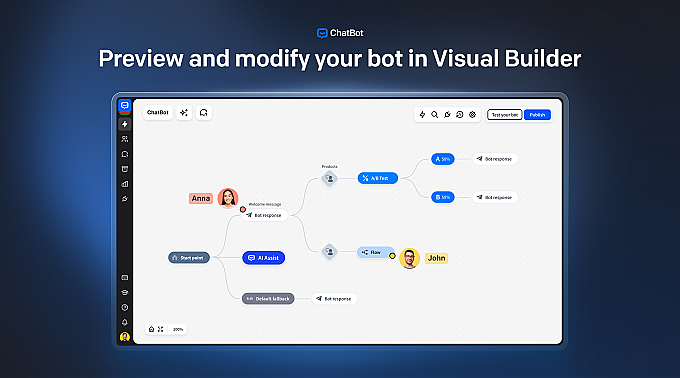Open version history clock icon in the toolbar
The image size is (680, 378).
coord(460,114)
